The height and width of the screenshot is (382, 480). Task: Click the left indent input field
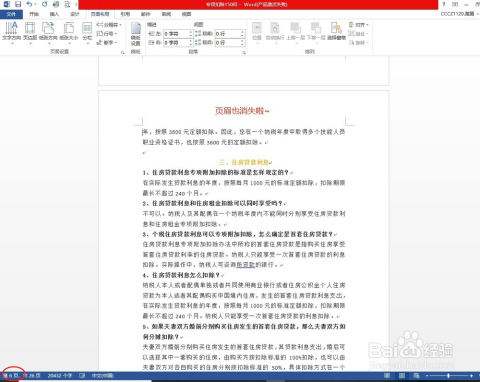pos(178,34)
